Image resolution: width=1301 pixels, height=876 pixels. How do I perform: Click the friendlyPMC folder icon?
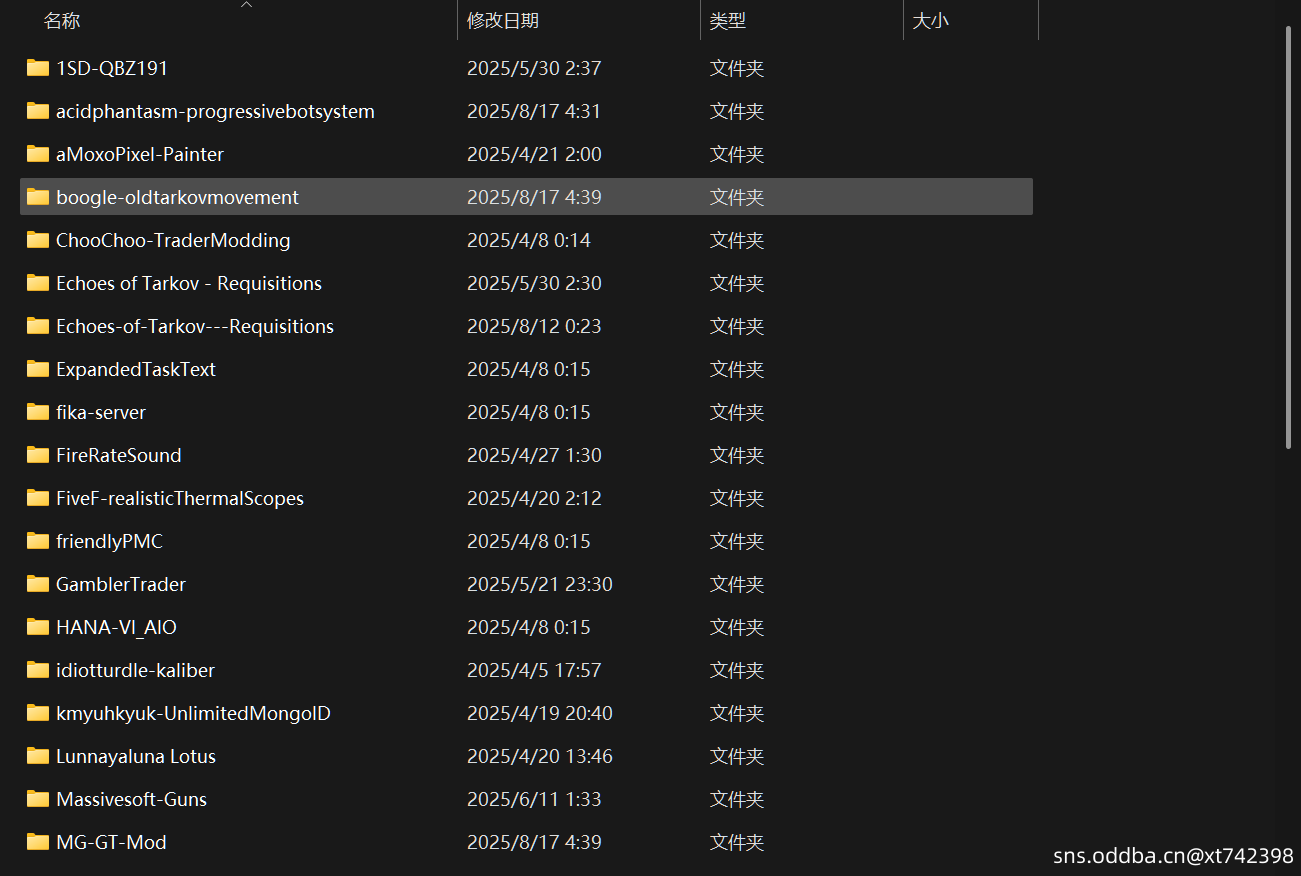click(38, 541)
